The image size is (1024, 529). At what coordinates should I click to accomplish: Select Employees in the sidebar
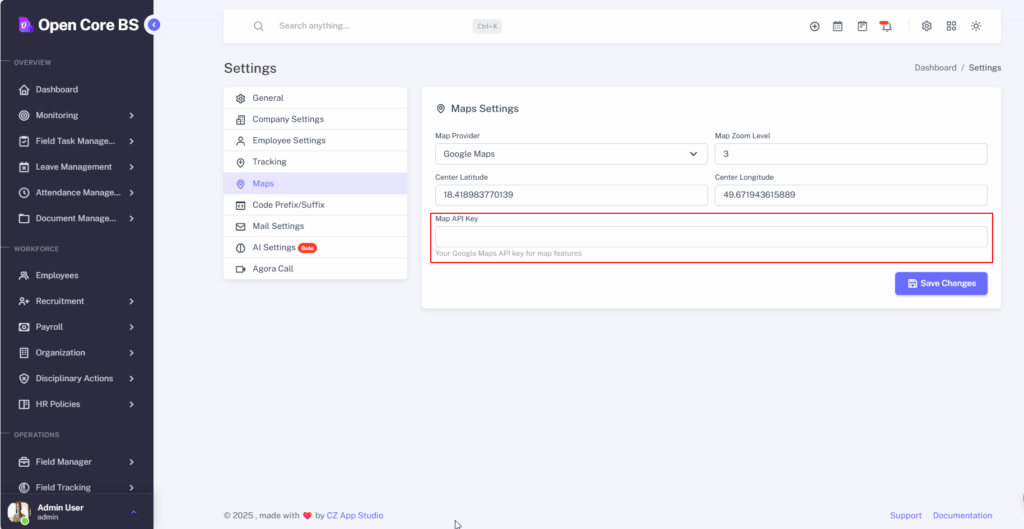[57, 275]
